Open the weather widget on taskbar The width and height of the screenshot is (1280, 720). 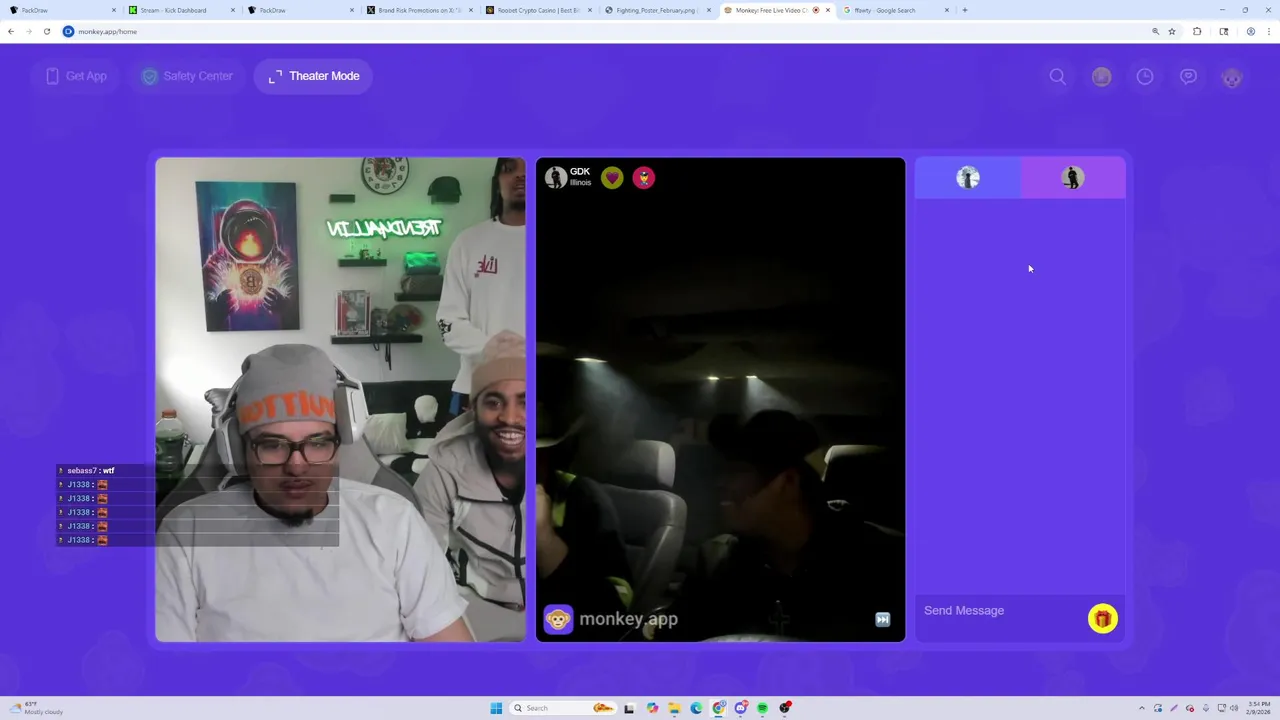(36, 708)
